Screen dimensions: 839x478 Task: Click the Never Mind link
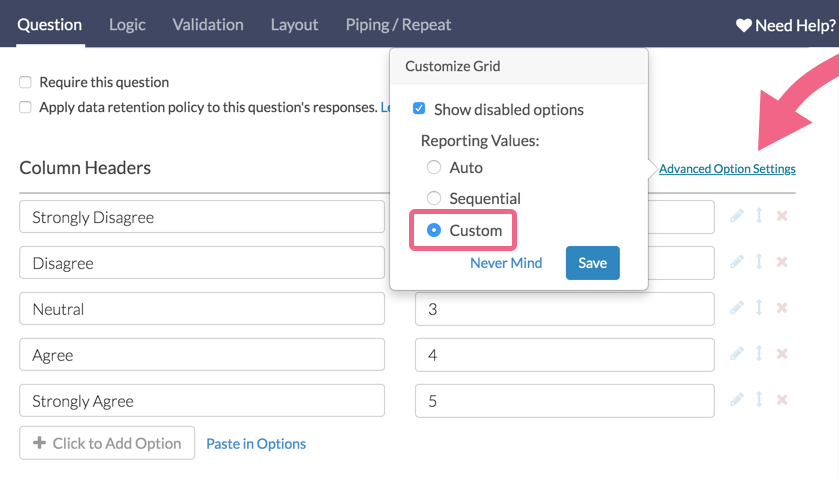[x=506, y=263]
